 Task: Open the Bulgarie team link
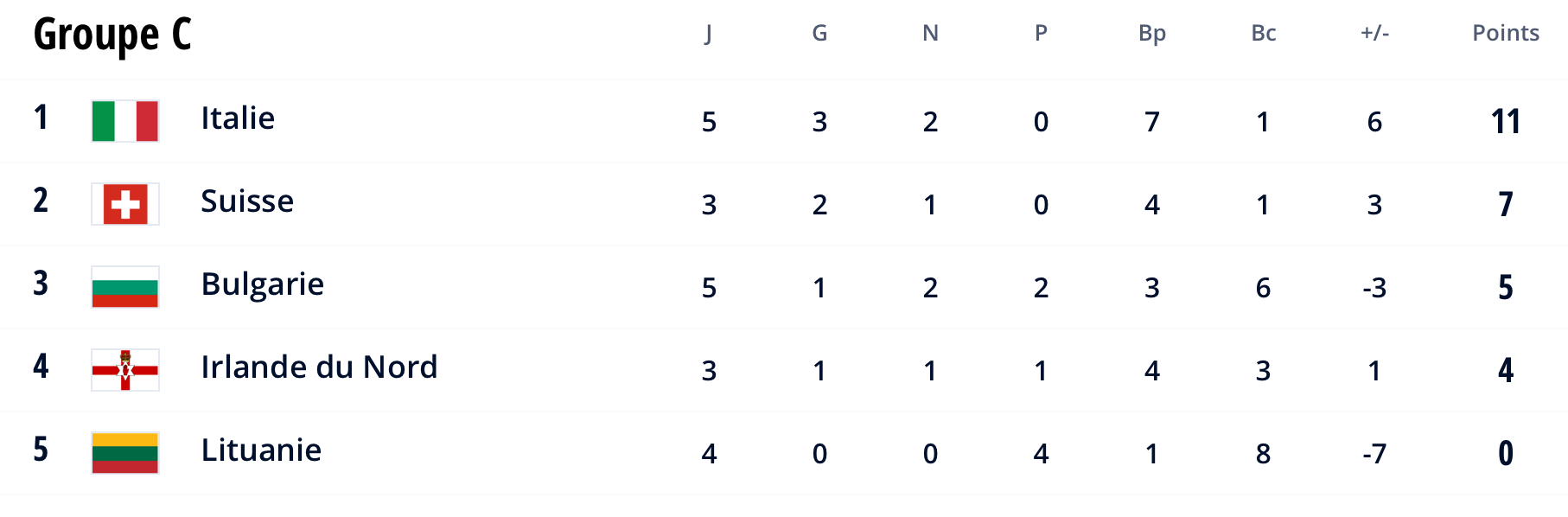pos(263,284)
